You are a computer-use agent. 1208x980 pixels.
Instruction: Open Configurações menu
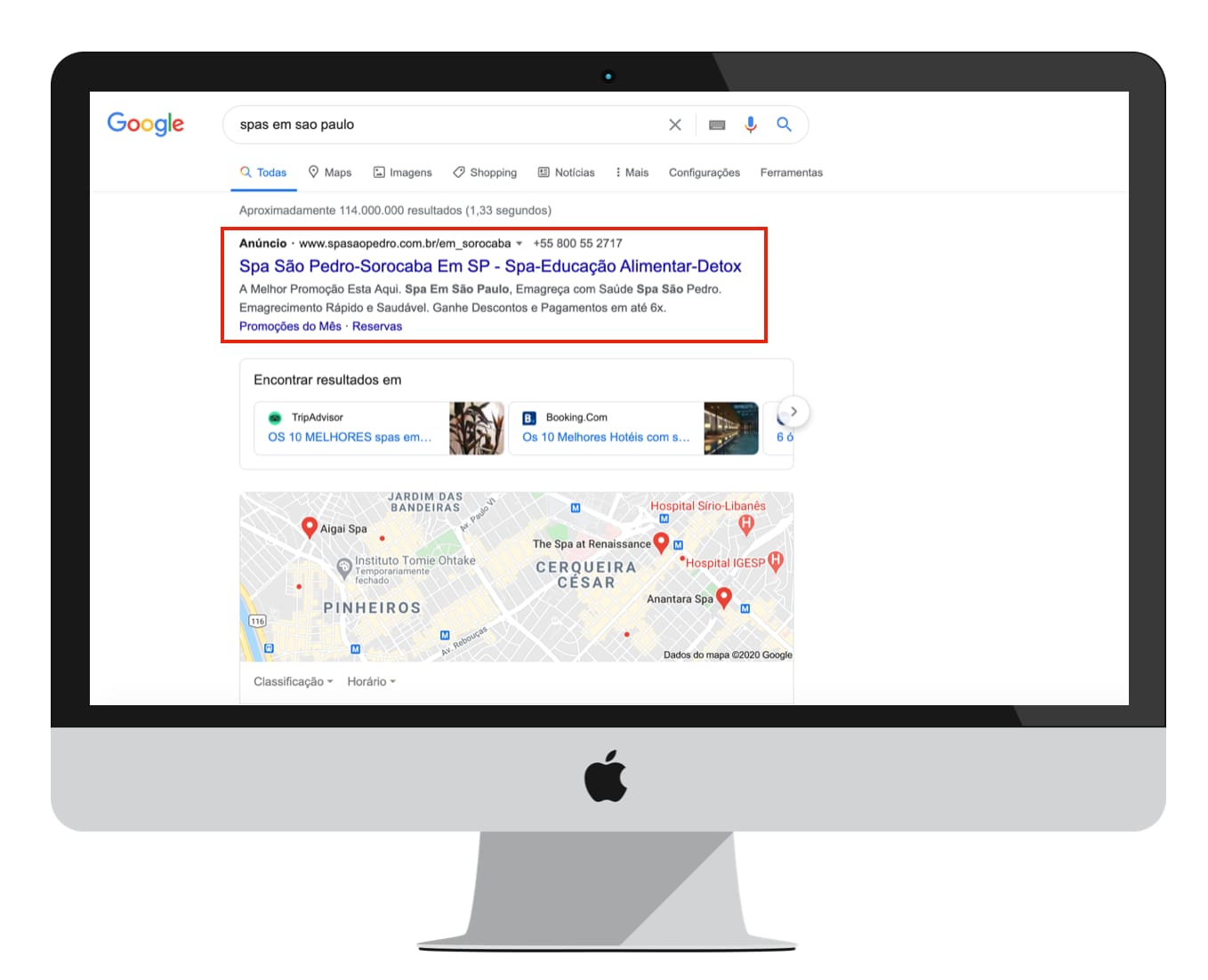(705, 173)
